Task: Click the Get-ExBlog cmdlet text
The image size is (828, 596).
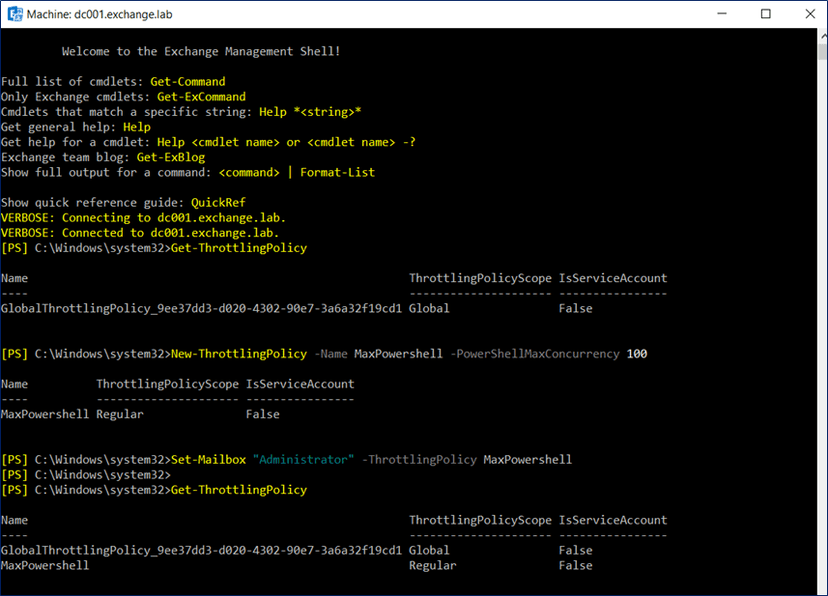Action: coord(164,157)
